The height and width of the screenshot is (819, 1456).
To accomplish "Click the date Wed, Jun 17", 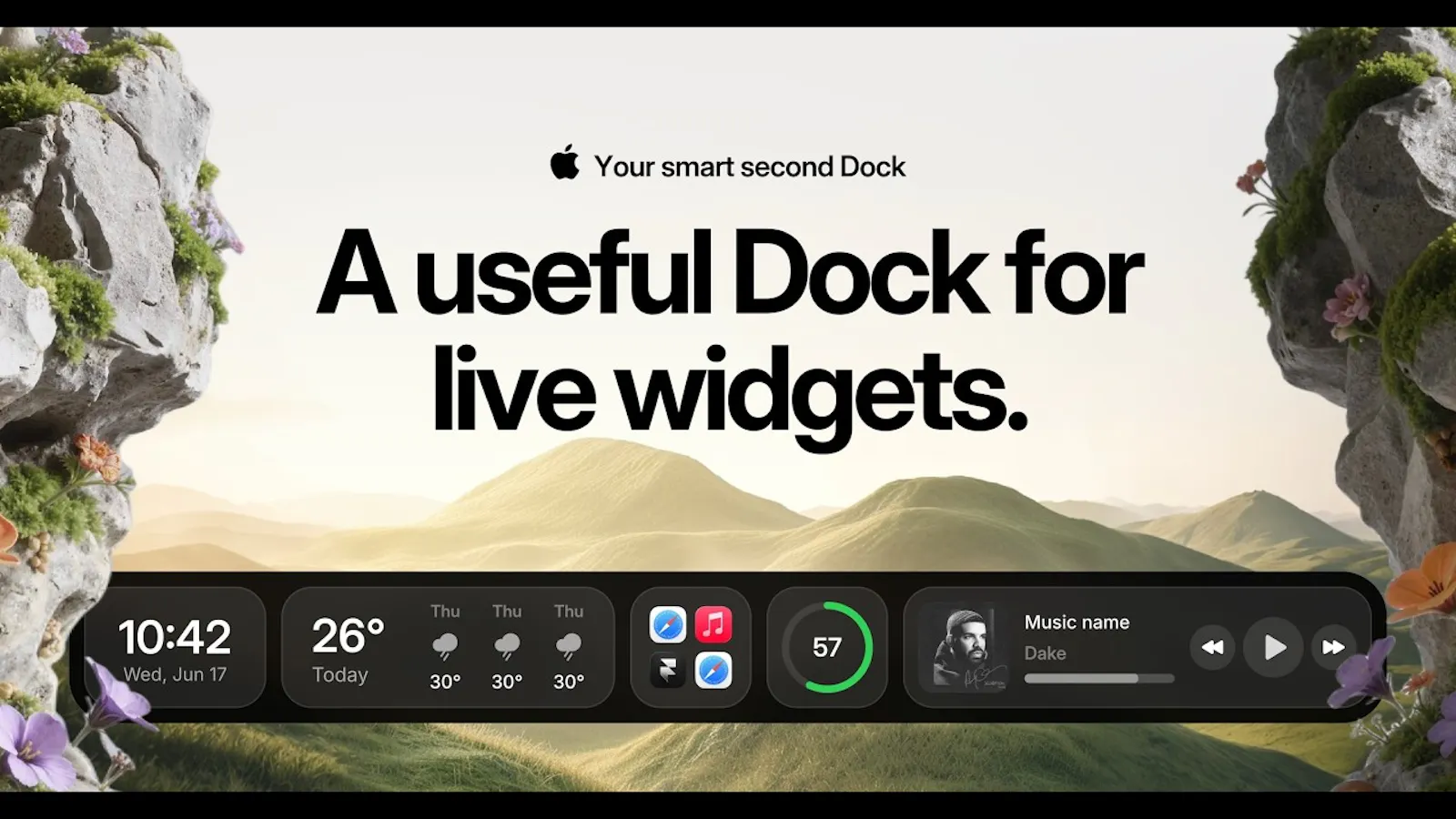I will [x=175, y=675].
